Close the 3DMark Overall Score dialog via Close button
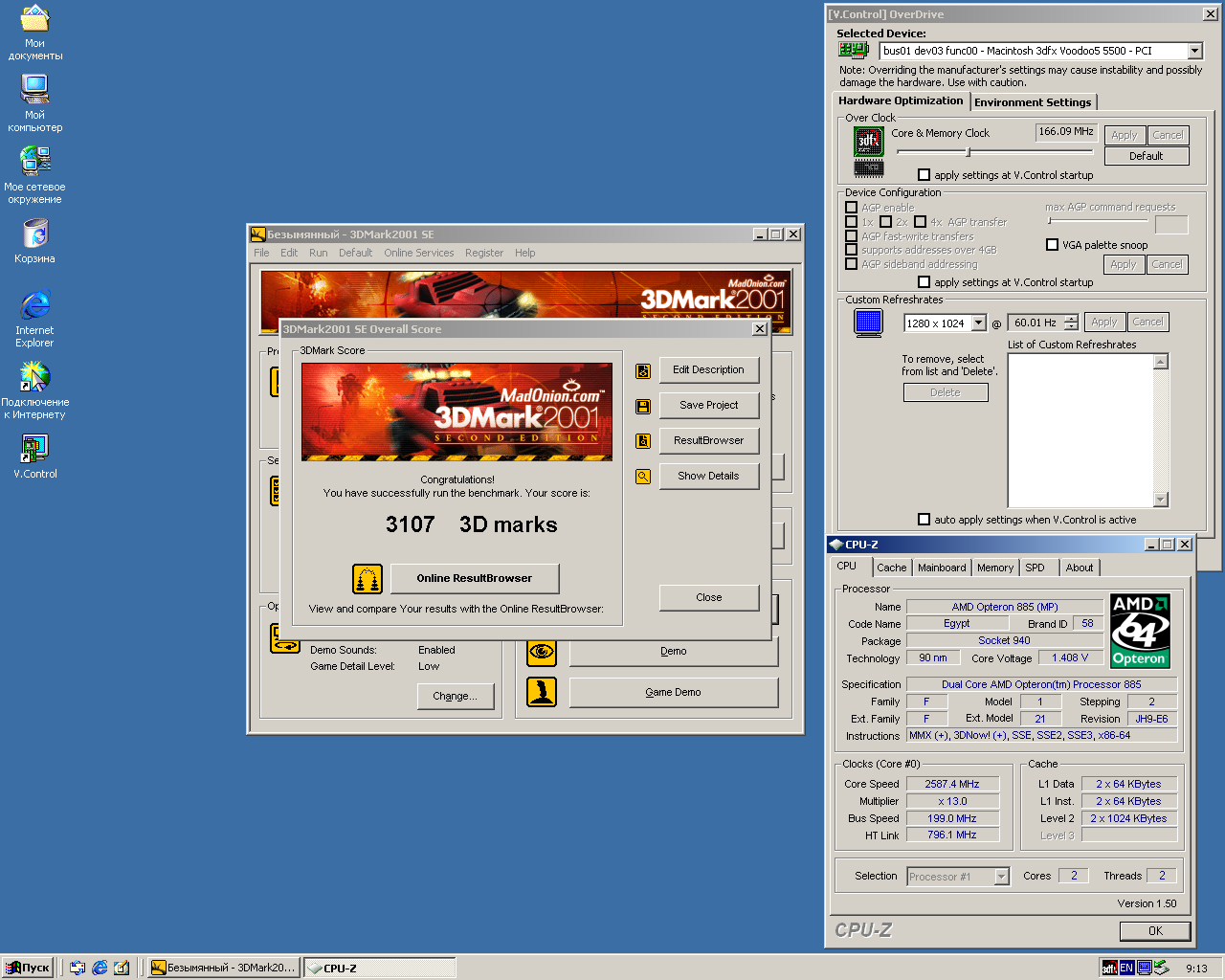 click(709, 598)
